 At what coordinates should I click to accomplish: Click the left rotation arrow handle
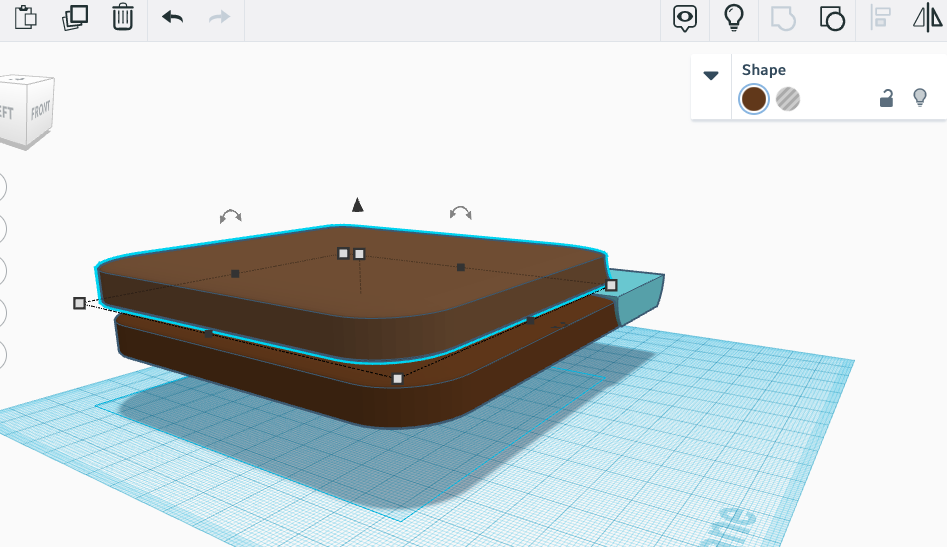point(231,216)
